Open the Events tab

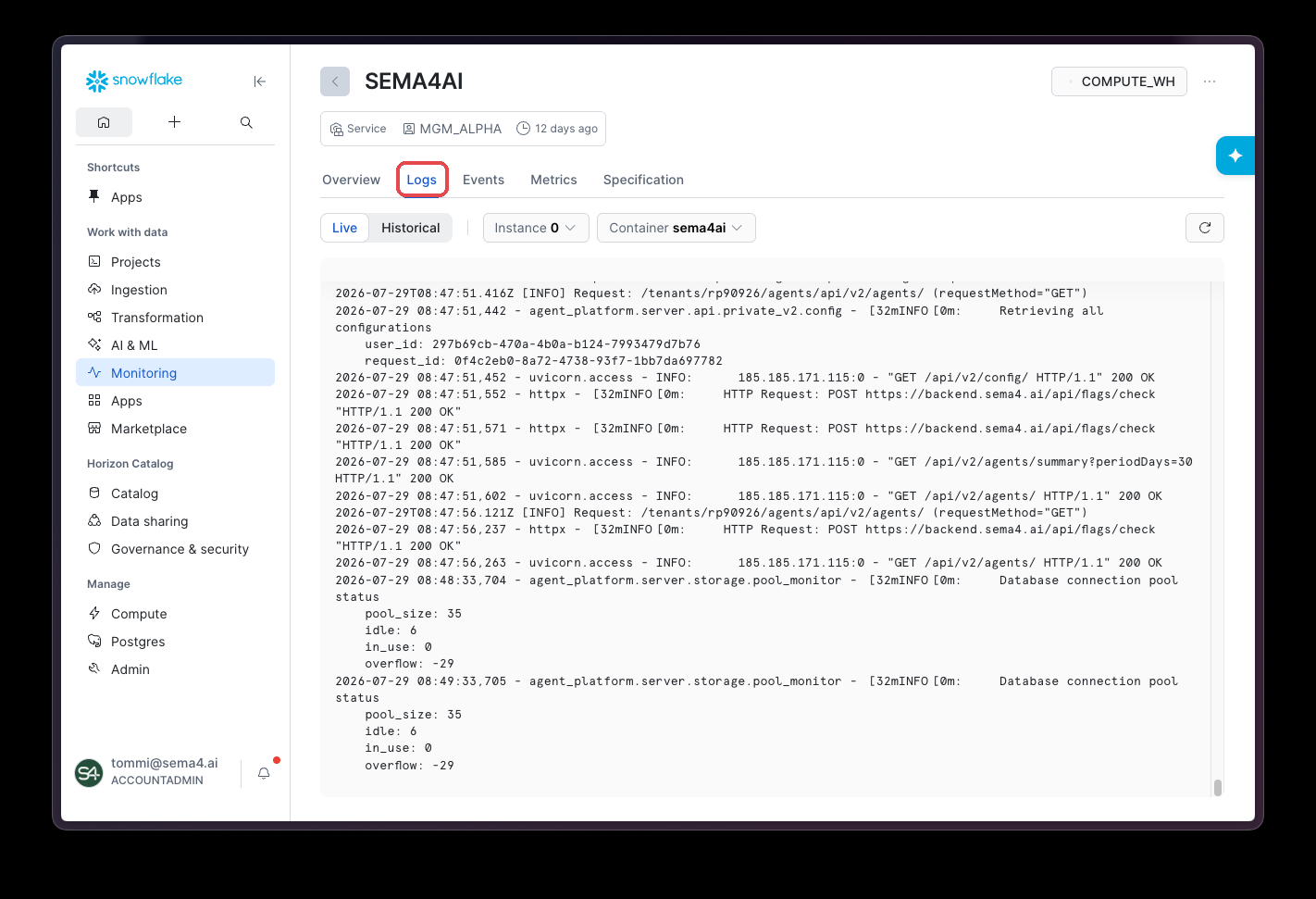point(483,180)
